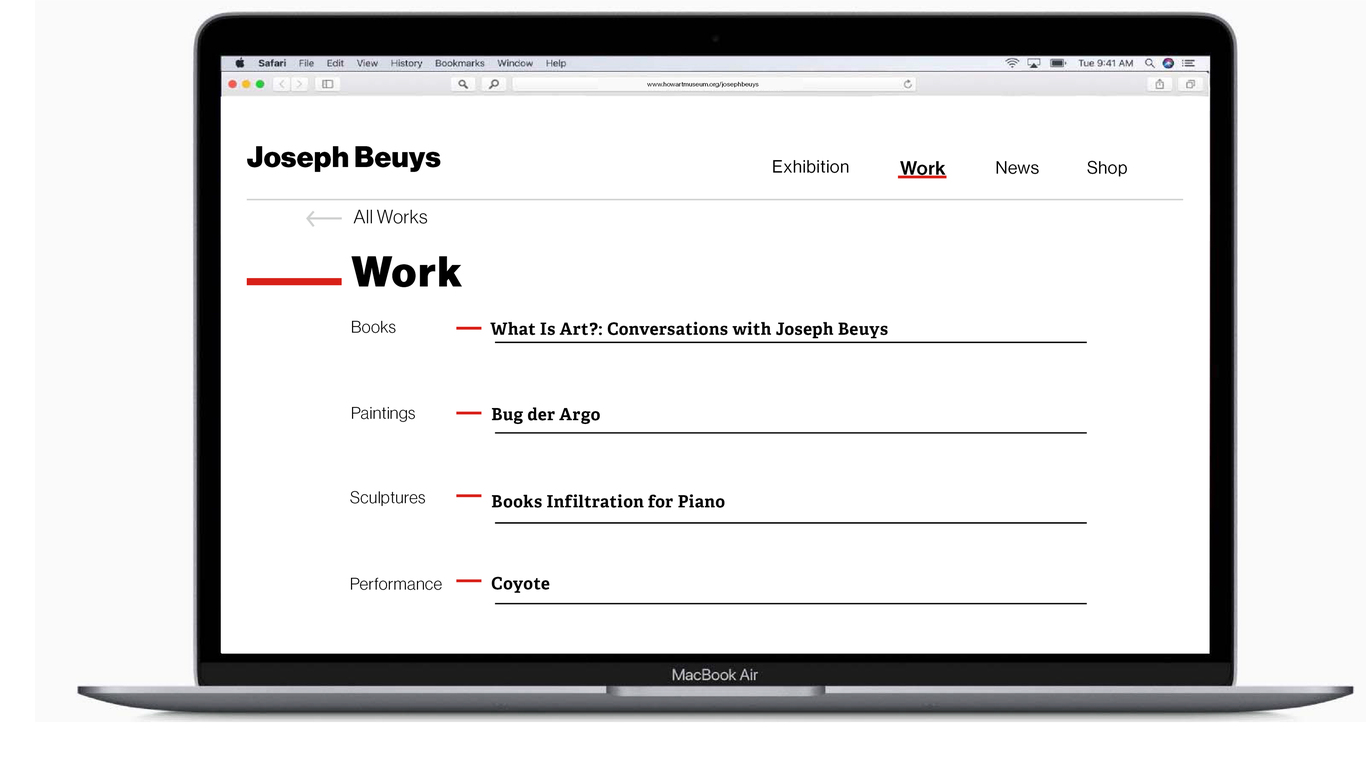This screenshot has height=776, width=1366.
Task: Click the Work page heading
Action: (406, 272)
